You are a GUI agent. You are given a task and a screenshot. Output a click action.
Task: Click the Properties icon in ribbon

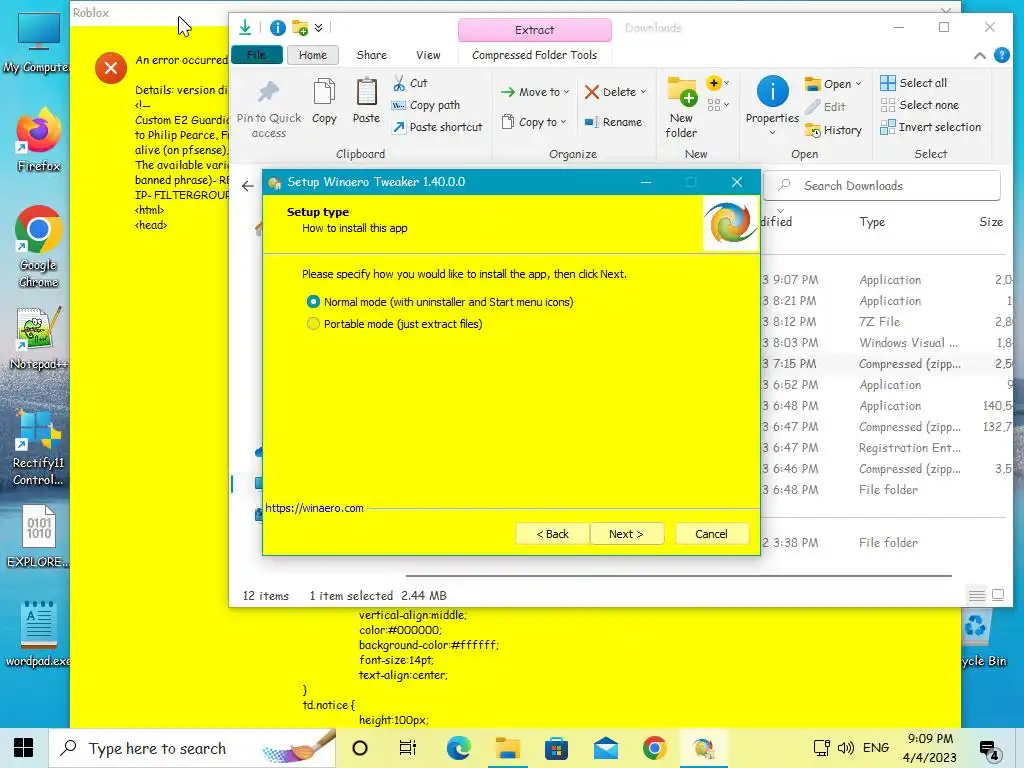click(x=773, y=91)
